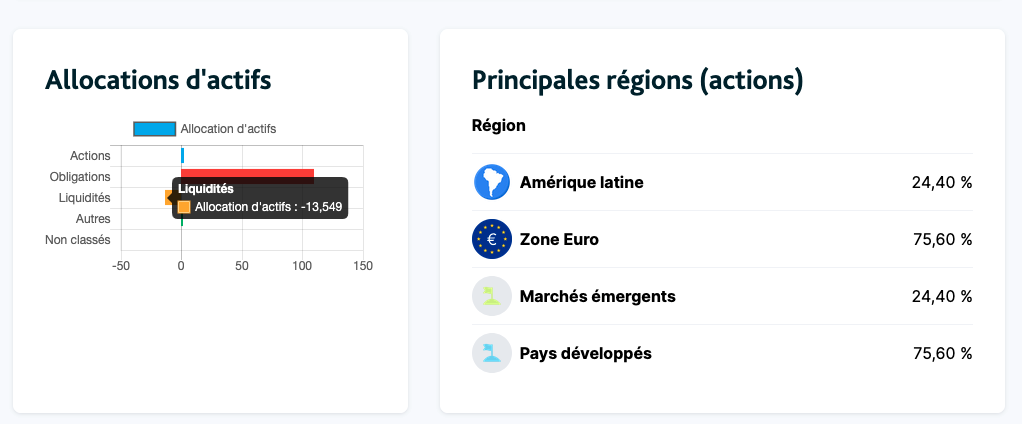The width and height of the screenshot is (1022, 424).
Task: Click the Principales régions (actions) heading
Action: coord(637,80)
